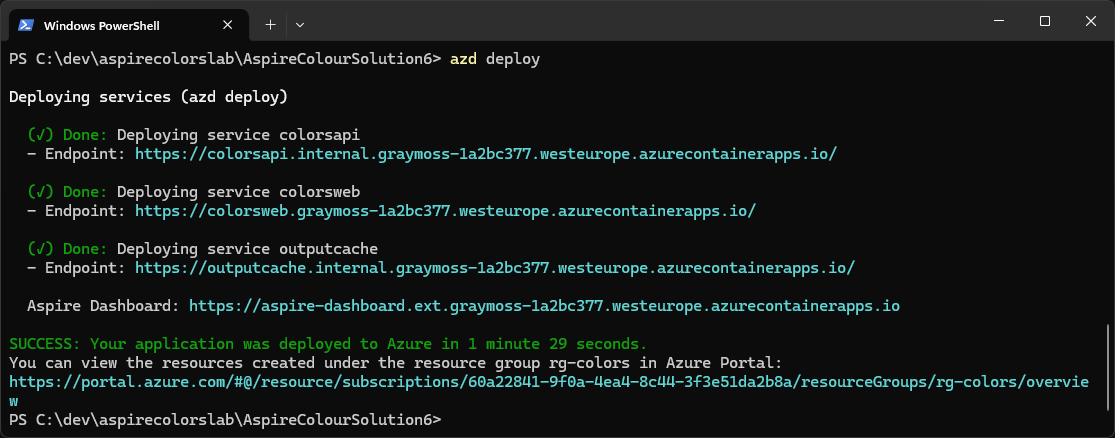Open the Aspire Dashboard URL
1115x438 pixels.
click(544, 306)
